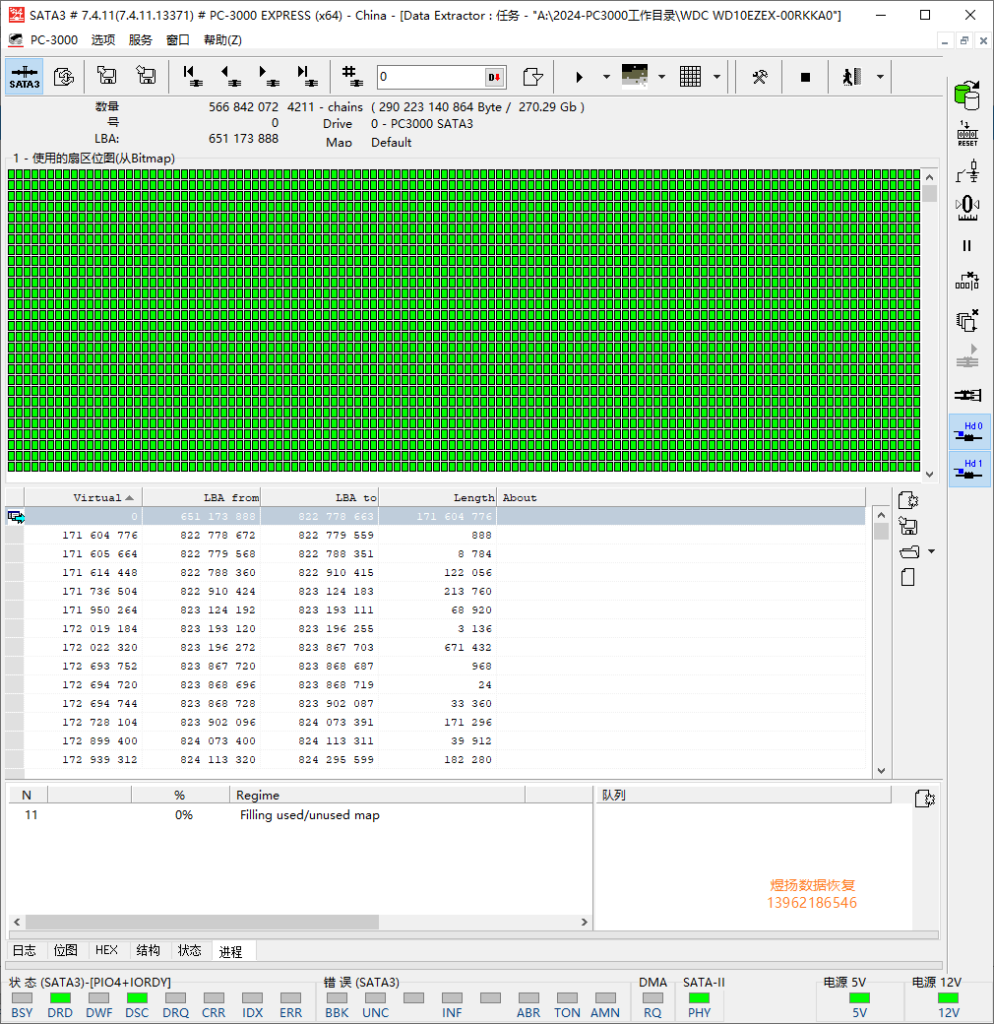This screenshot has width=994, height=1024.
Task: Open the exit icon dropdown arrow
Action: [x=879, y=77]
